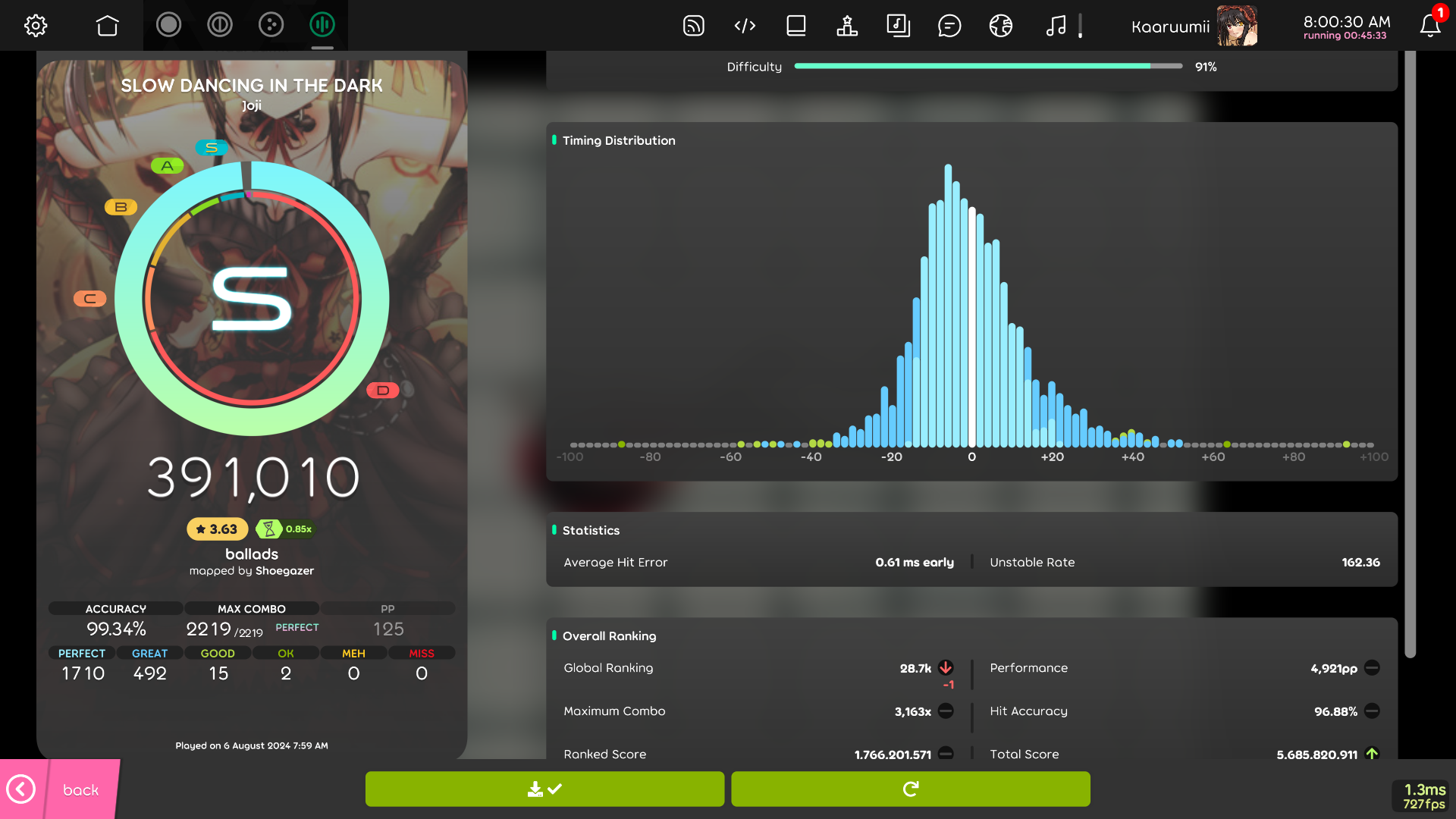This screenshot has height=819, width=1456.
Task: Click the 0.61 ms early value
Action: (915, 563)
